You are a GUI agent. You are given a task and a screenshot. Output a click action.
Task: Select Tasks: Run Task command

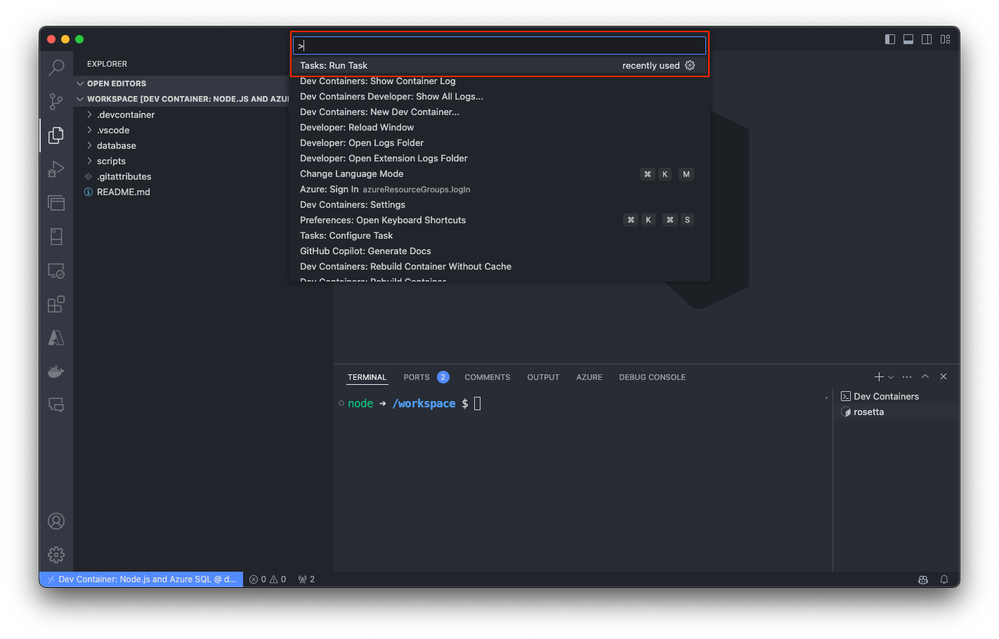coord(500,66)
